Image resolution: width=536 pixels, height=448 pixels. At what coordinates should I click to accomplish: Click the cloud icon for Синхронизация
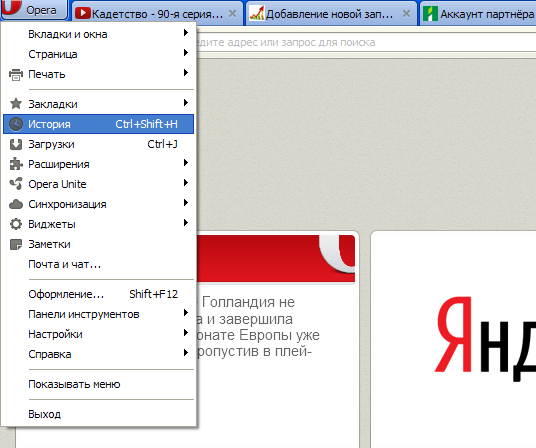click(x=16, y=204)
